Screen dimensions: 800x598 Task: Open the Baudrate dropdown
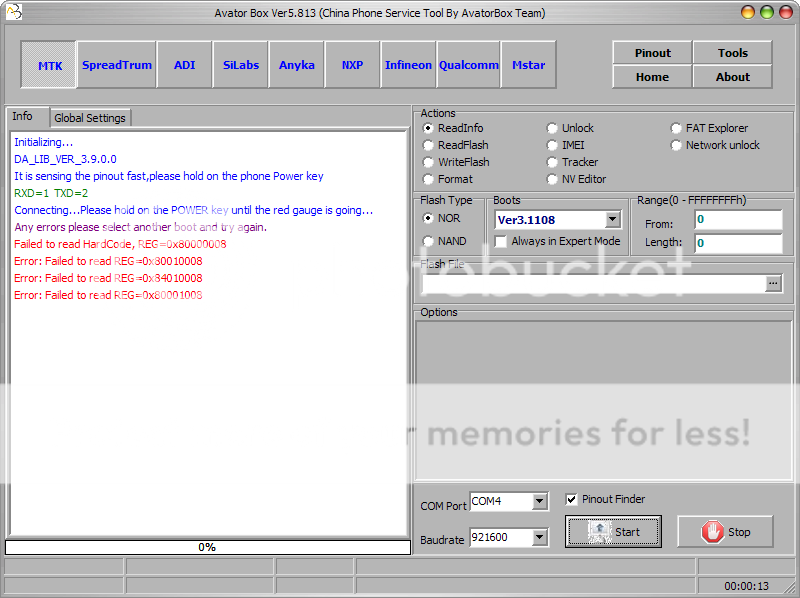(539, 537)
